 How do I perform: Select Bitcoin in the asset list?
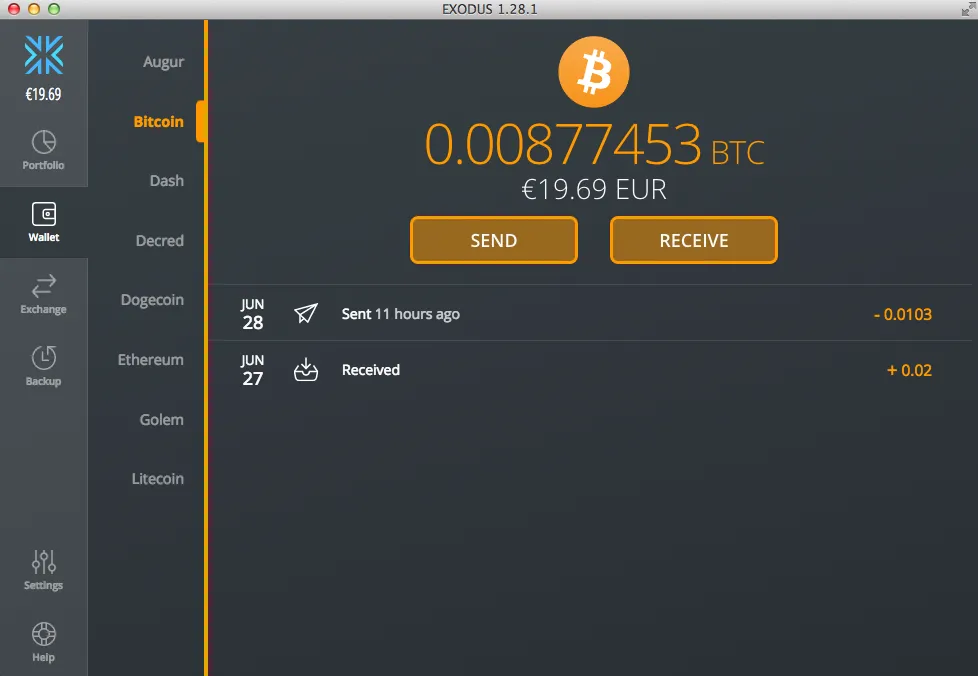click(158, 122)
